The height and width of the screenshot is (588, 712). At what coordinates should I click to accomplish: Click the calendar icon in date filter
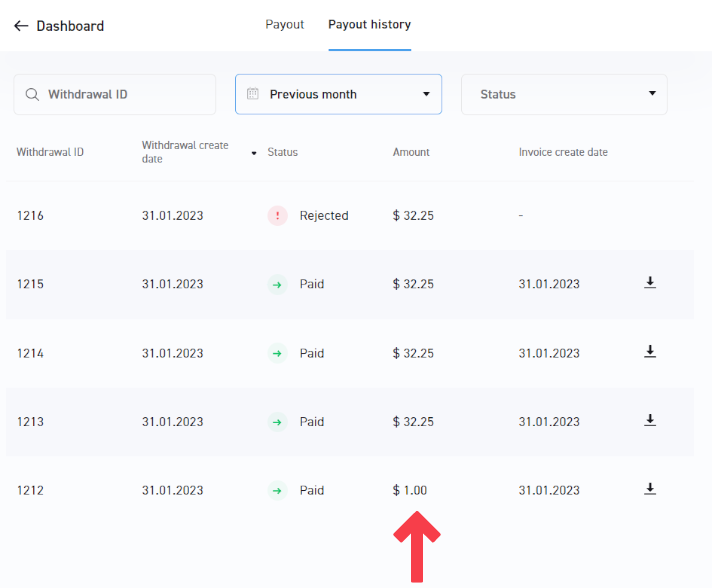pyautogui.click(x=253, y=94)
